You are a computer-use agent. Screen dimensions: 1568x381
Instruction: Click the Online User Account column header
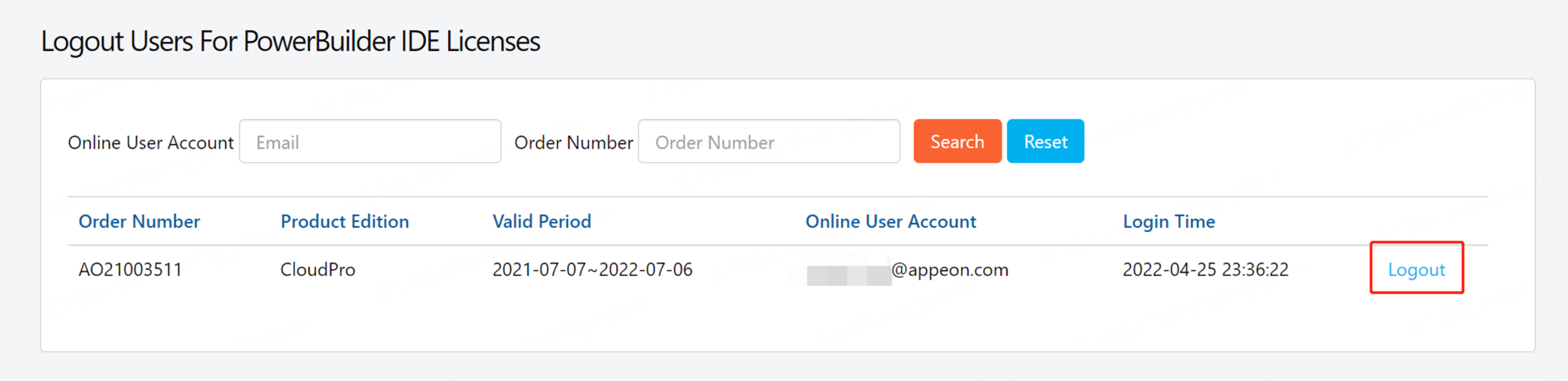[890, 222]
